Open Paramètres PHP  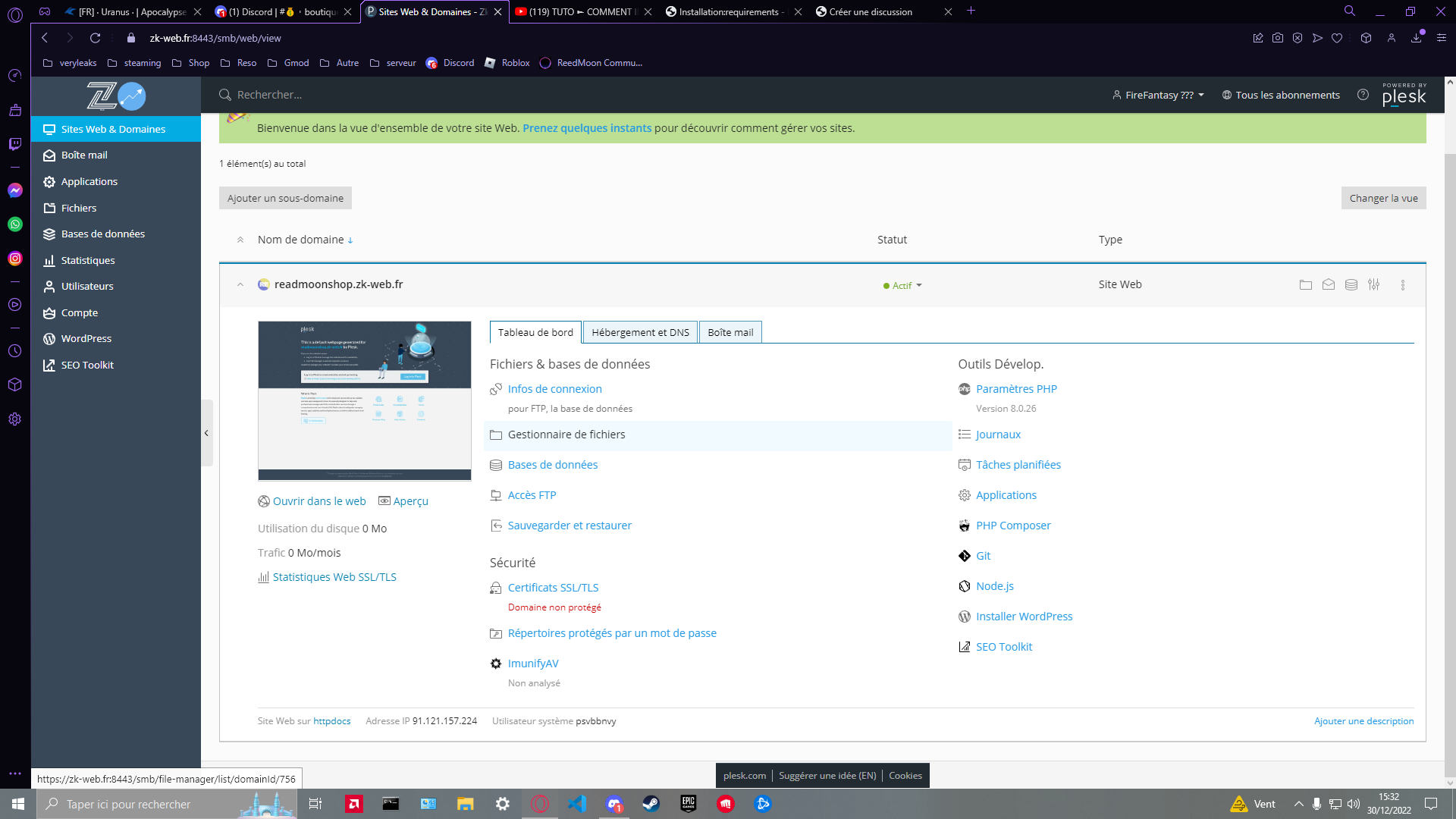(x=1016, y=389)
